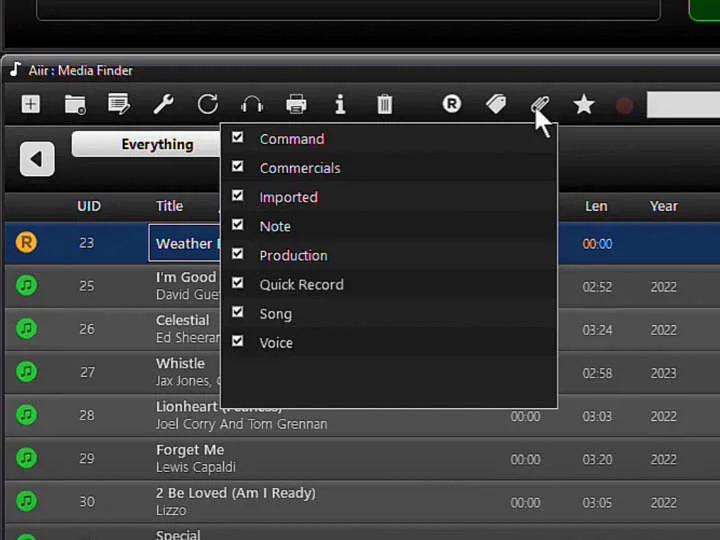
Task: Open the wrench settings tool
Action: click(x=163, y=104)
